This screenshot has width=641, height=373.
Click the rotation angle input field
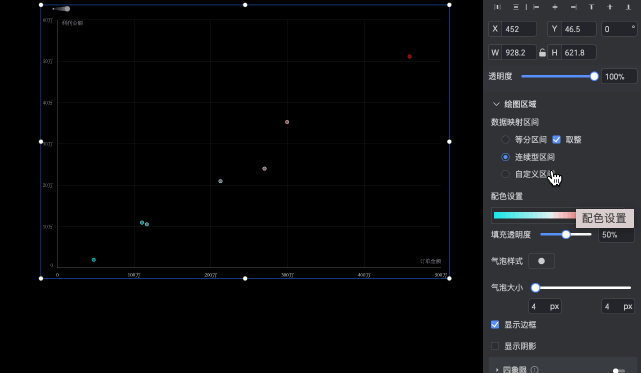click(x=619, y=29)
